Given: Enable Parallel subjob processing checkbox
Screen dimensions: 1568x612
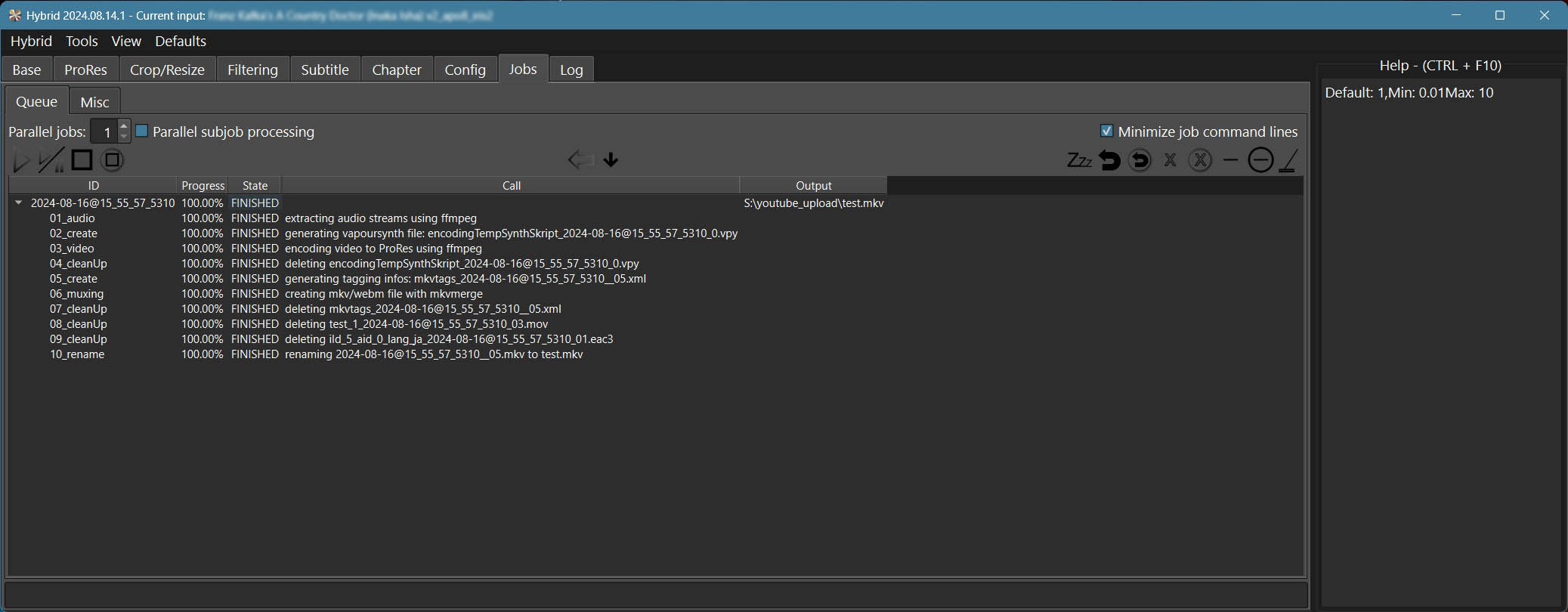Looking at the screenshot, I should (x=141, y=131).
